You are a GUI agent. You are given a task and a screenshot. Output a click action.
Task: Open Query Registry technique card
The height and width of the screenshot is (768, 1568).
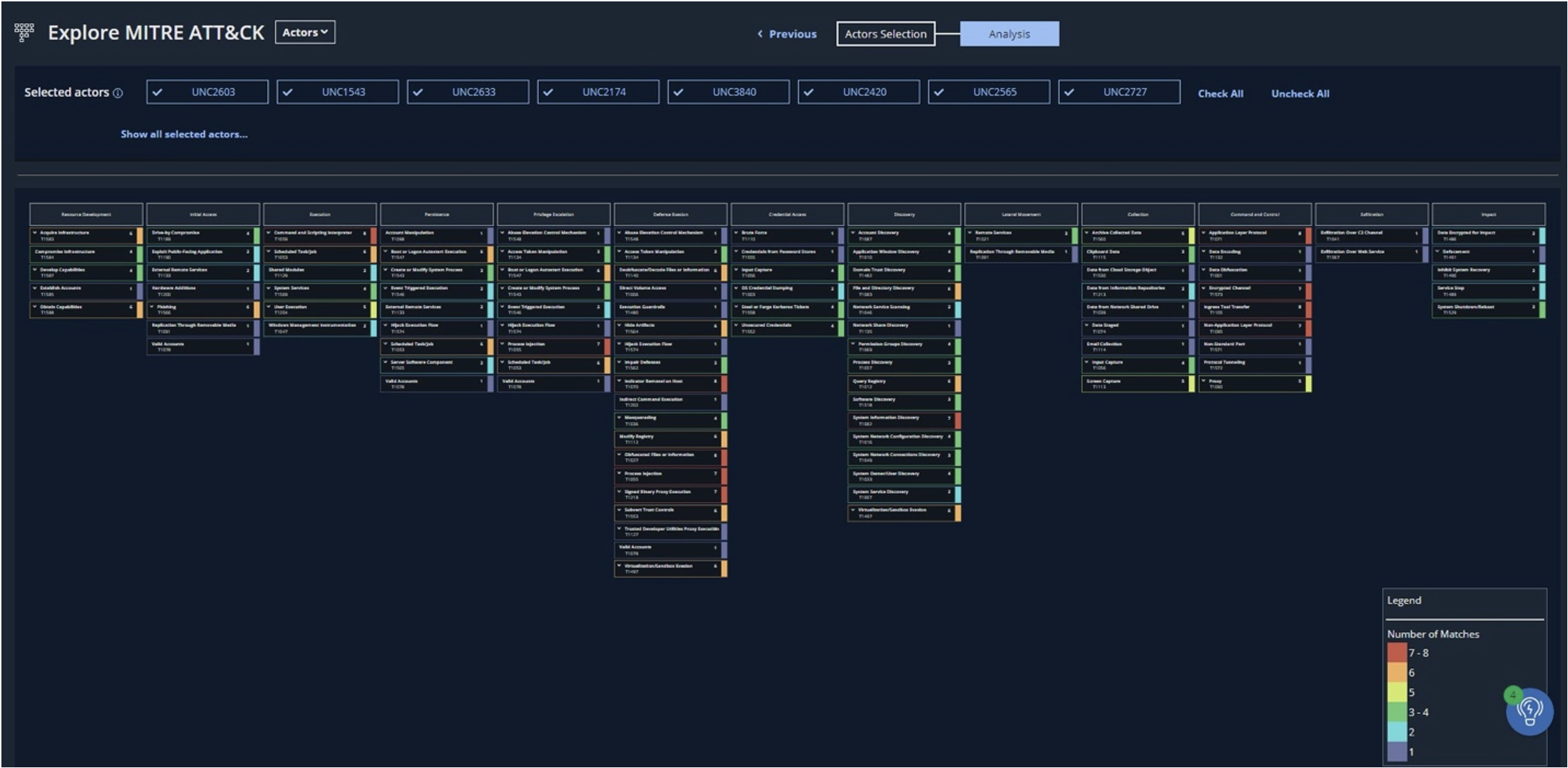904,383
